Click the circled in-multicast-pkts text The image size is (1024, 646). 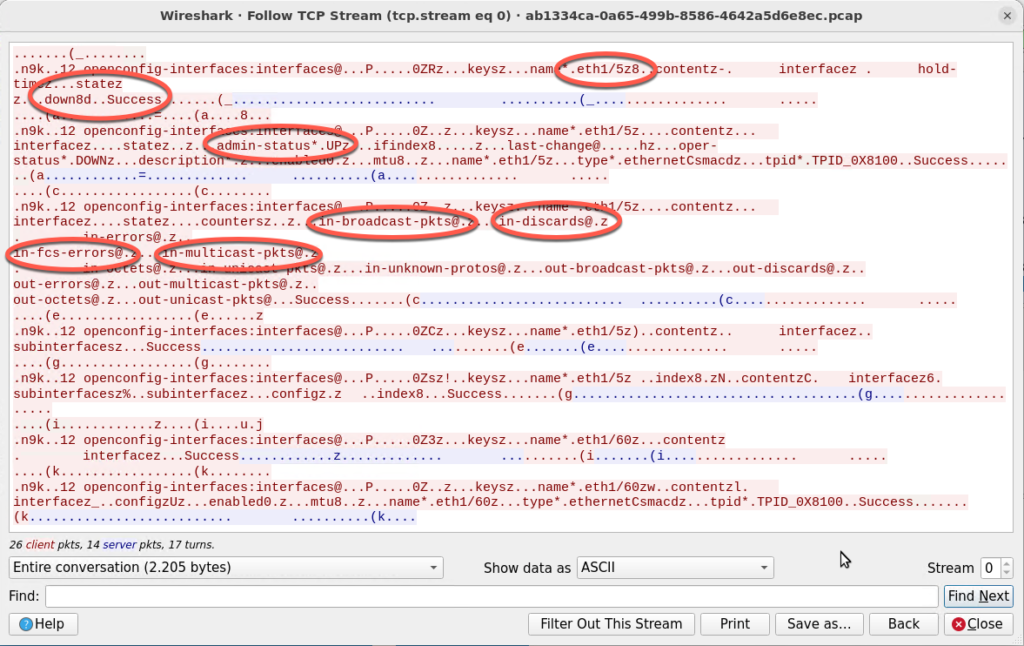coord(240,253)
